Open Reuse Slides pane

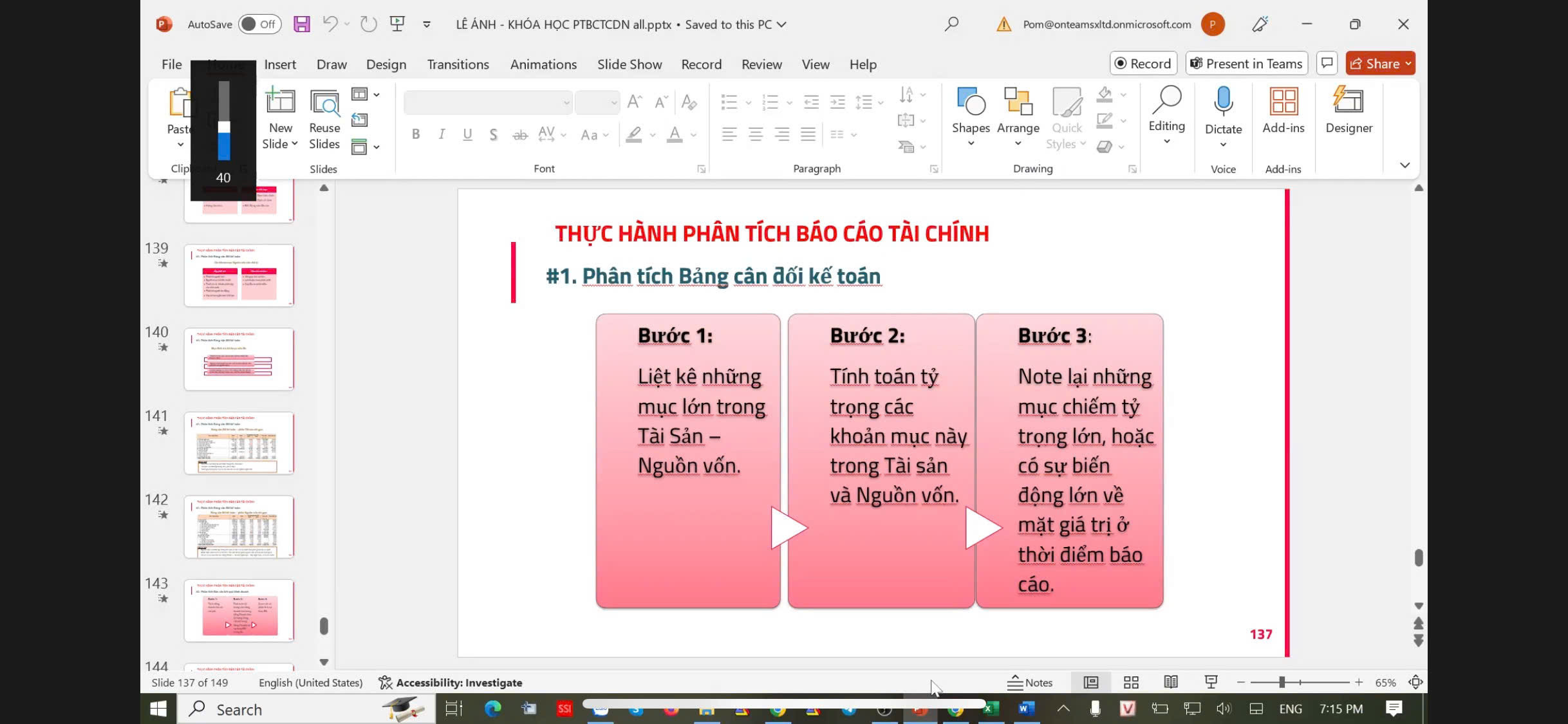(324, 119)
